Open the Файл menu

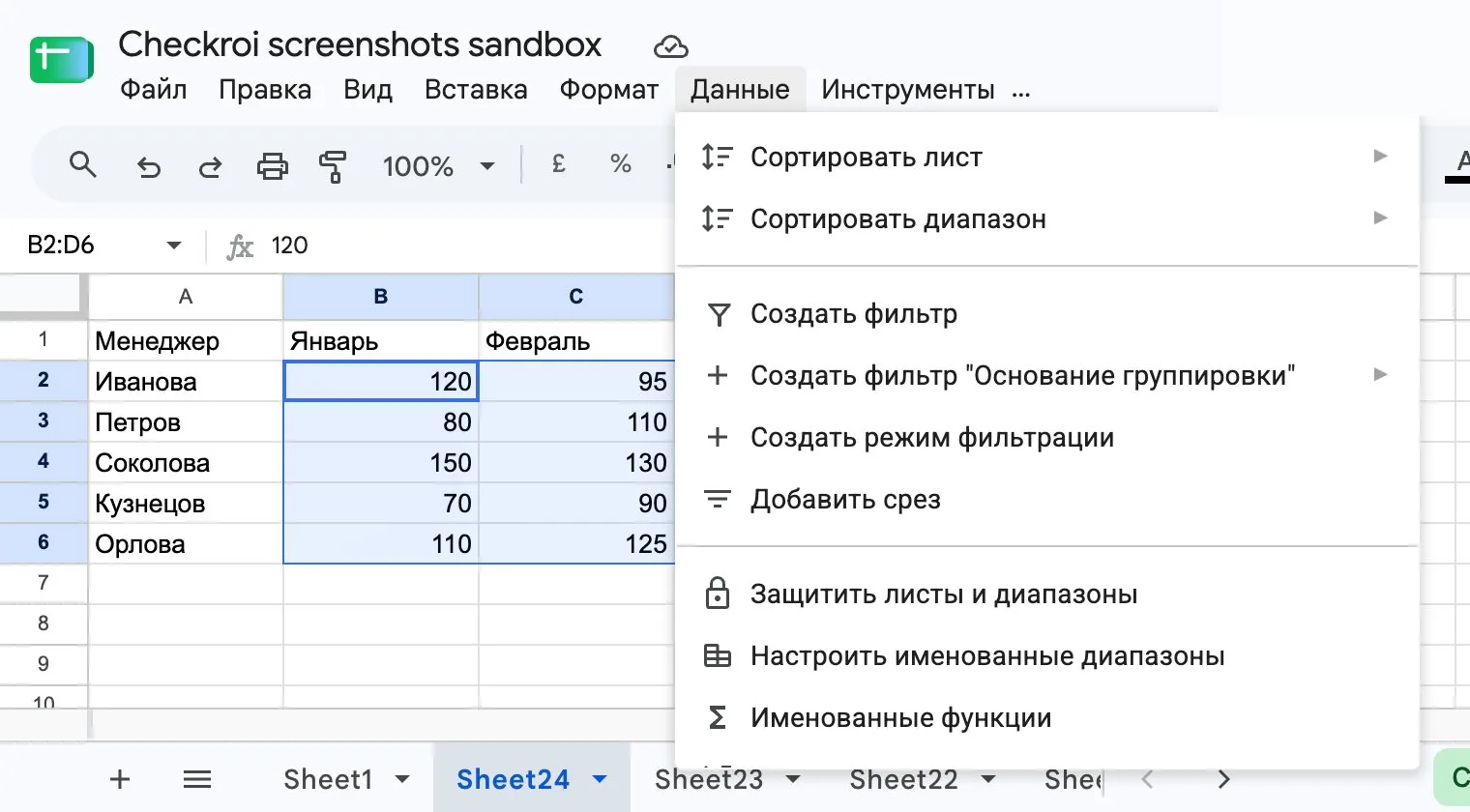[x=154, y=90]
